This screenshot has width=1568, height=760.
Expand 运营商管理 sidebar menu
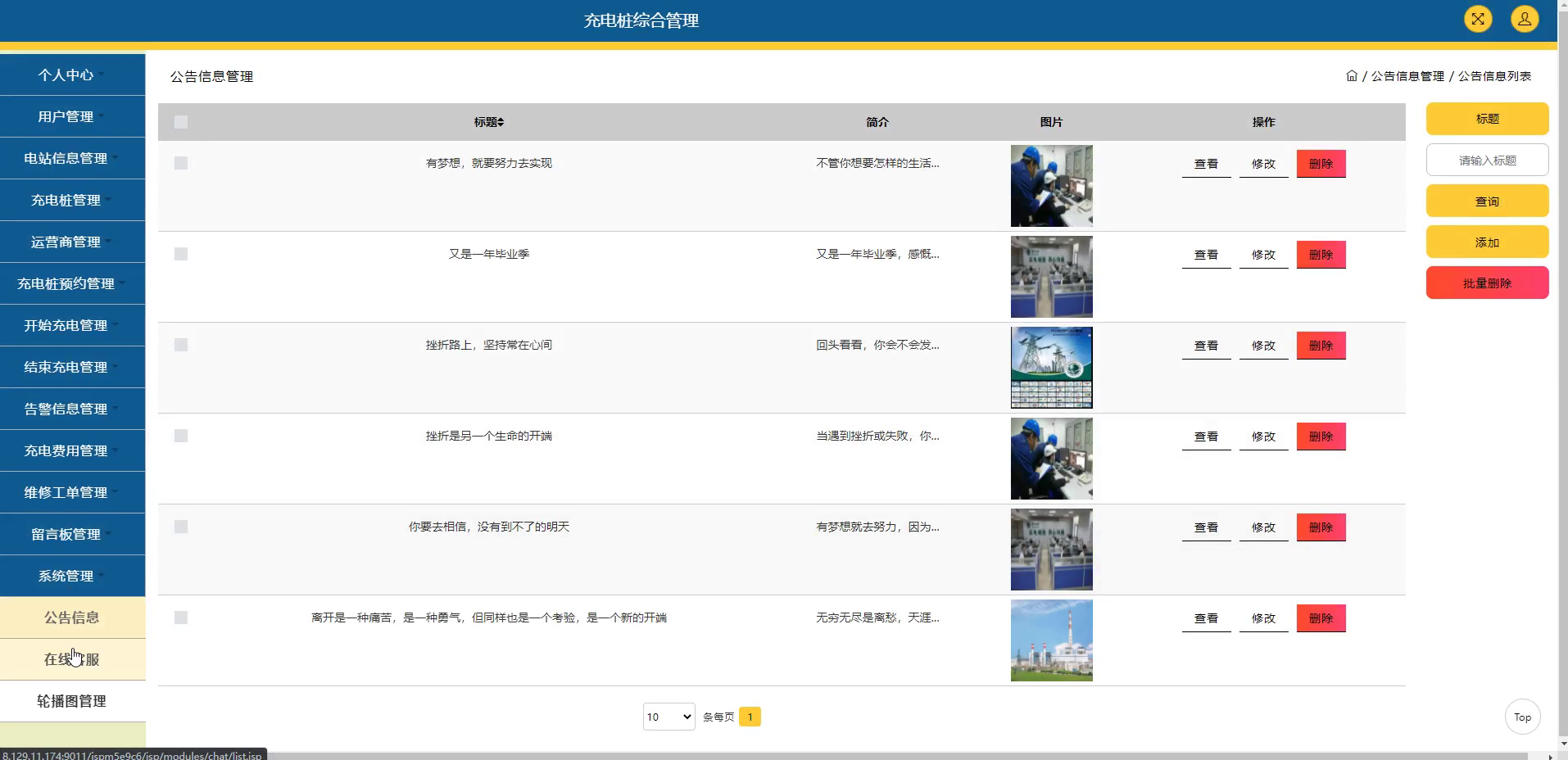point(72,242)
